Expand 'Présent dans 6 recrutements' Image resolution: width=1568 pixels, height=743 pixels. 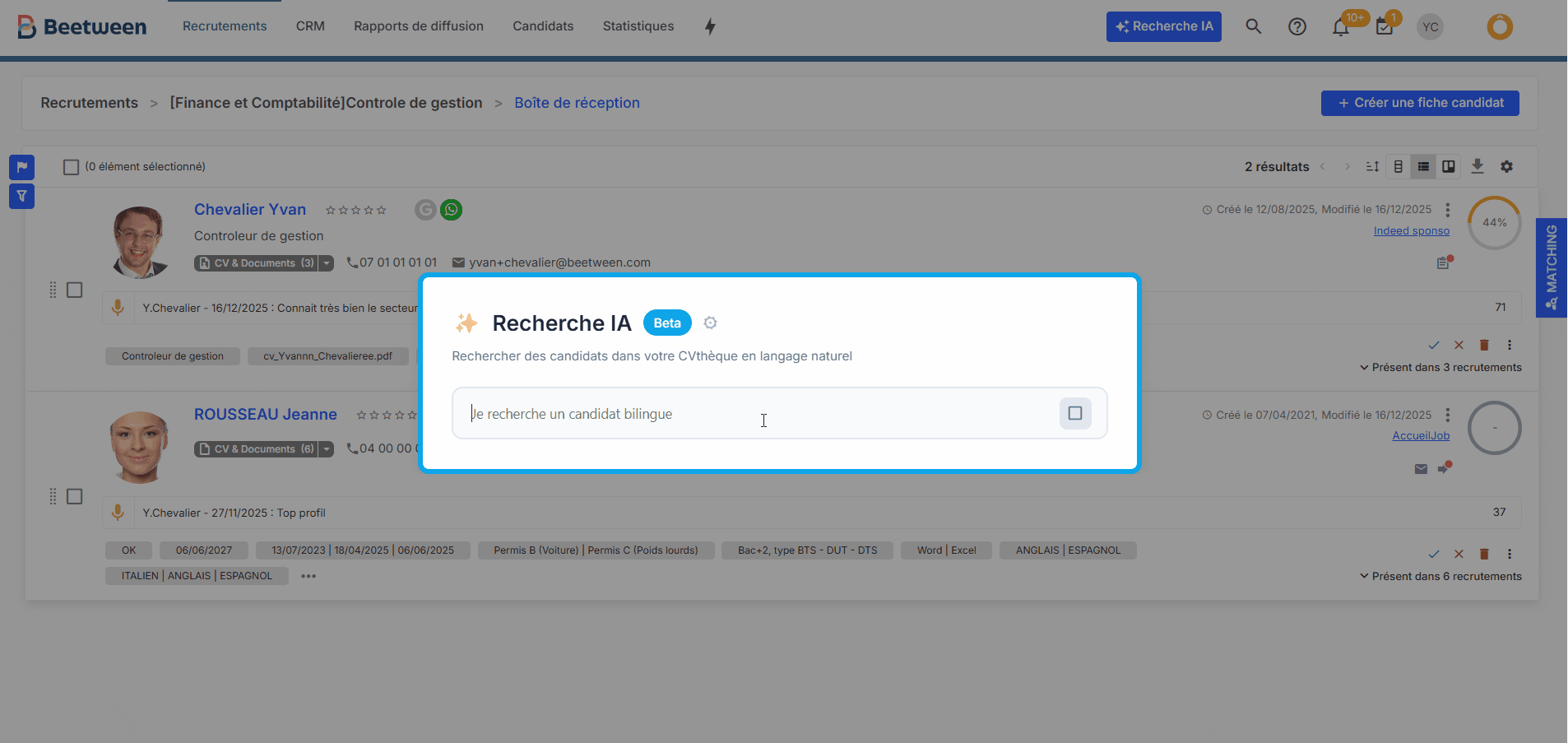1440,577
